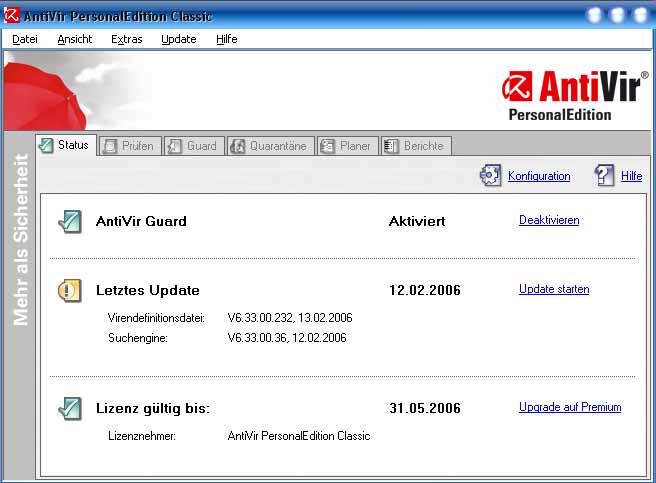The height and width of the screenshot is (483, 656).
Task: Click the Lizenz gültig bis heading
Action: 153,408
